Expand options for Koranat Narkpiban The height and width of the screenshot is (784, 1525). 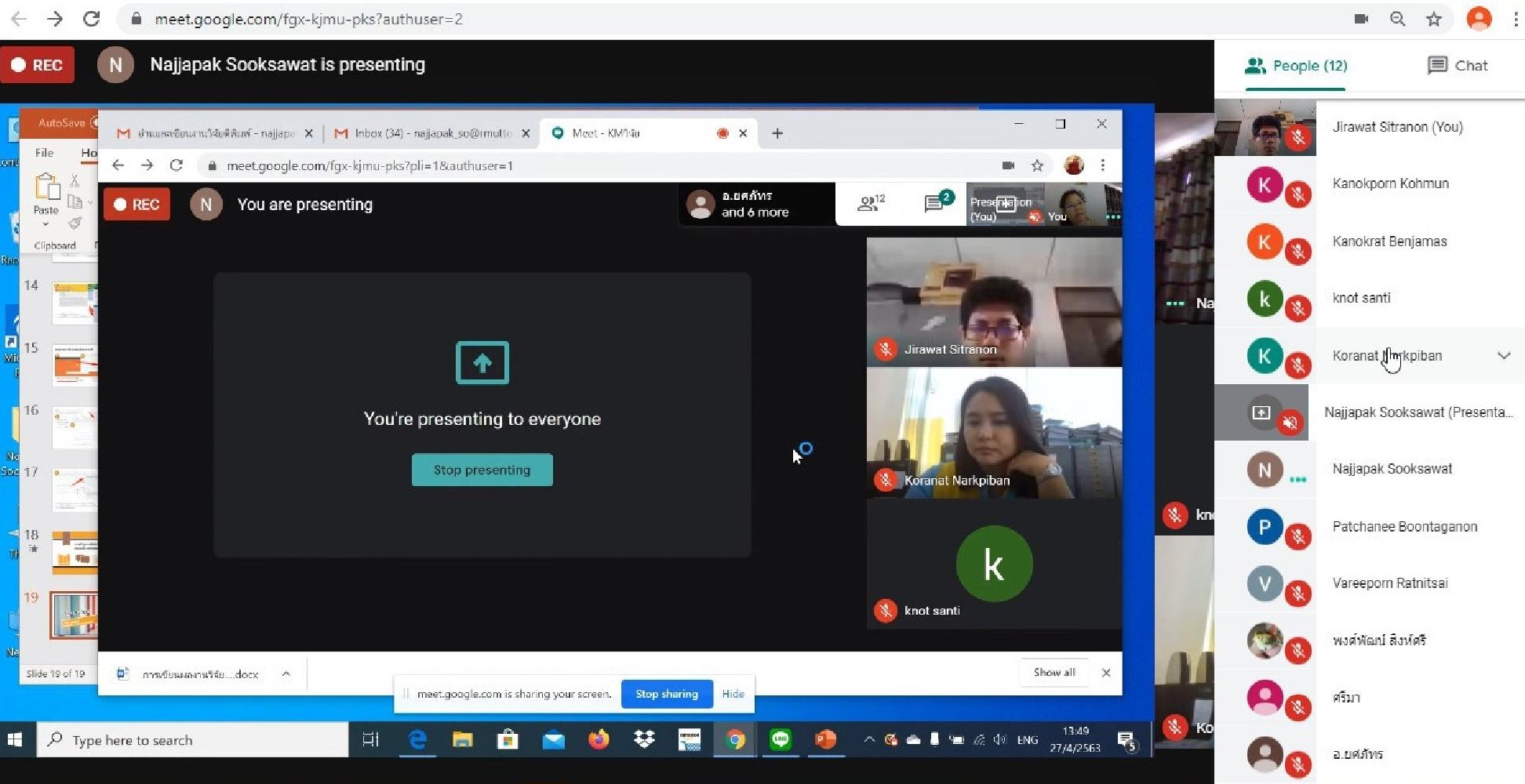[1503, 356]
